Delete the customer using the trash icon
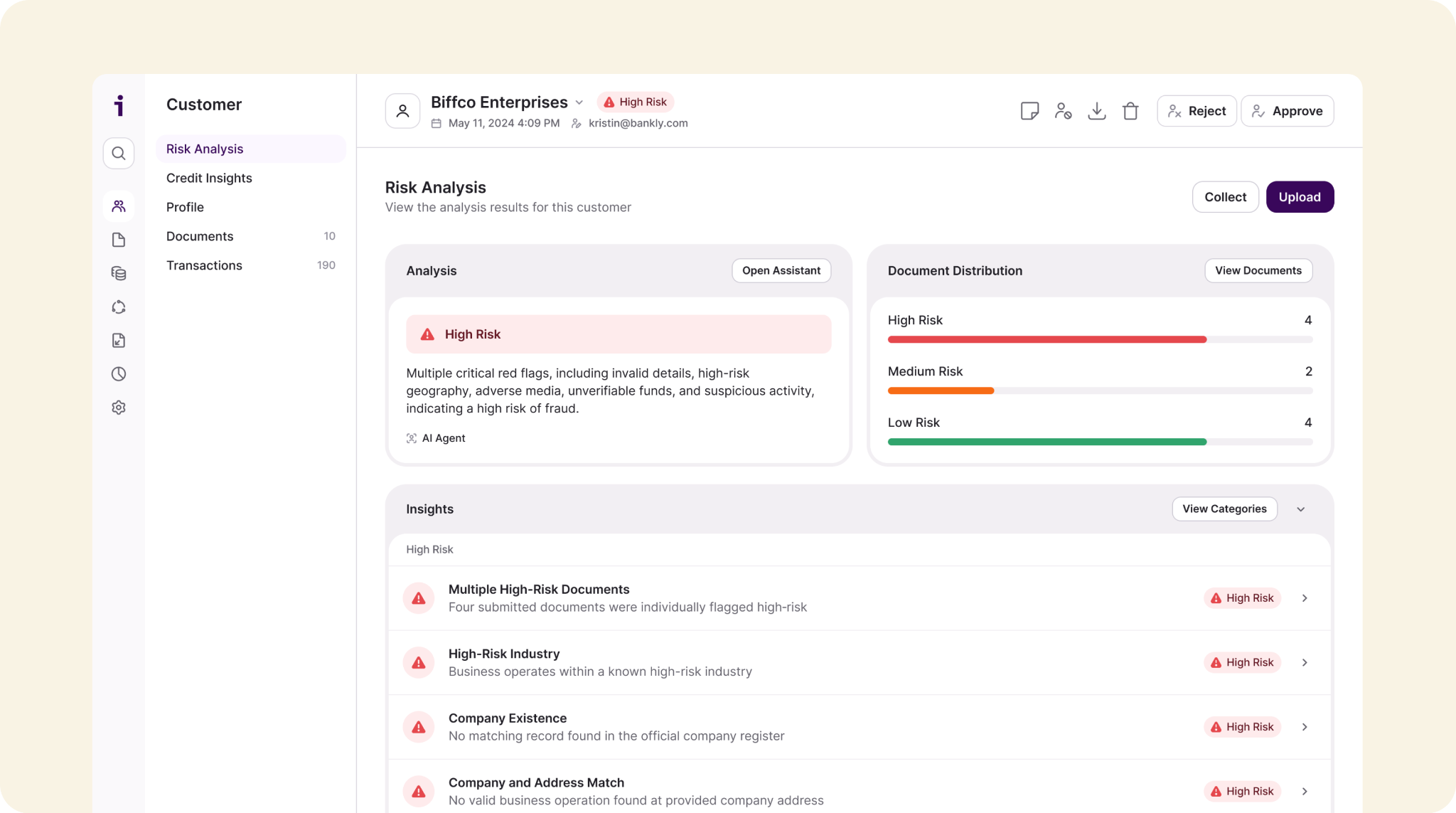Image resolution: width=1456 pixels, height=813 pixels. 1130,111
